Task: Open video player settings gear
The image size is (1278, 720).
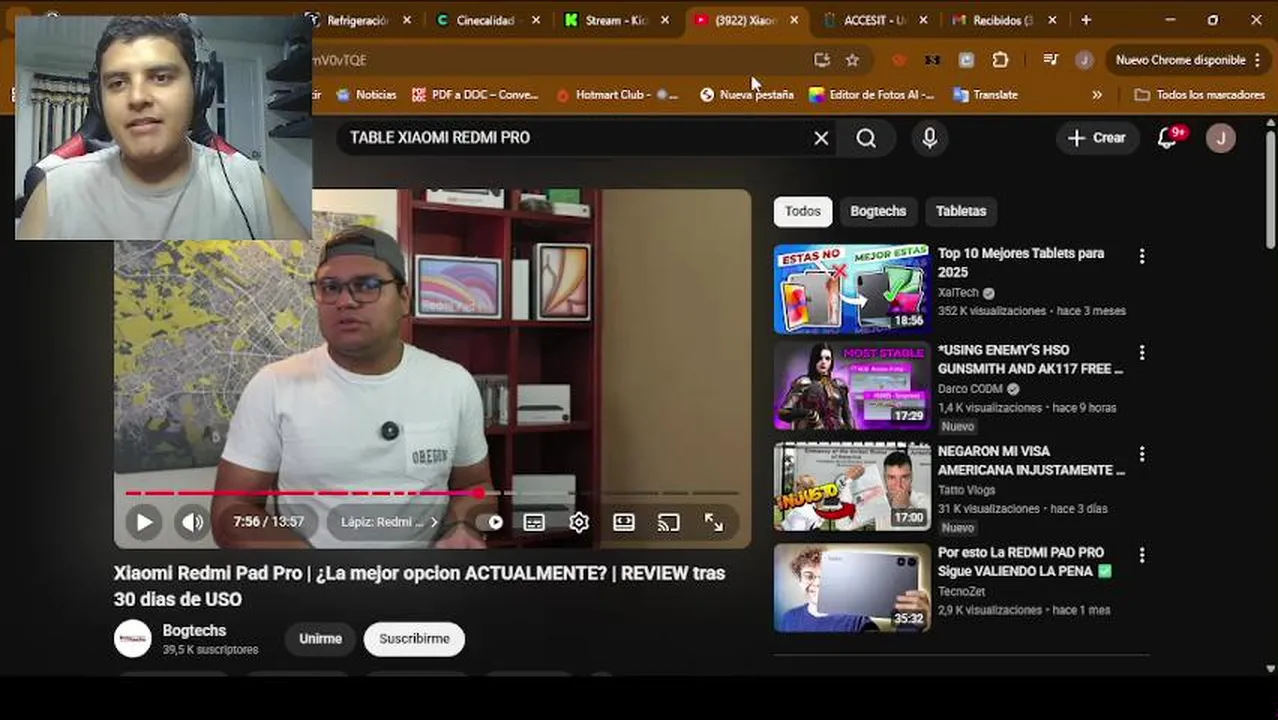Action: [x=579, y=522]
